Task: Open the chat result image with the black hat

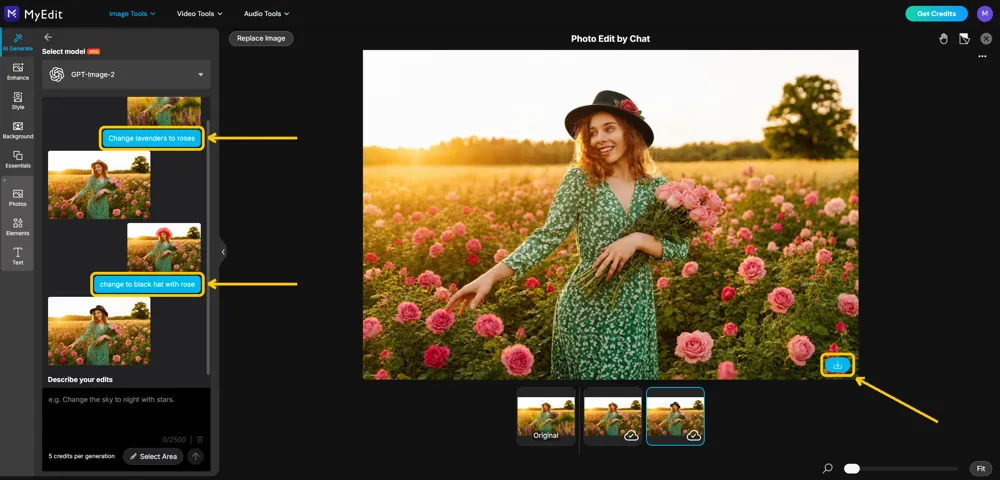Action: (x=99, y=331)
